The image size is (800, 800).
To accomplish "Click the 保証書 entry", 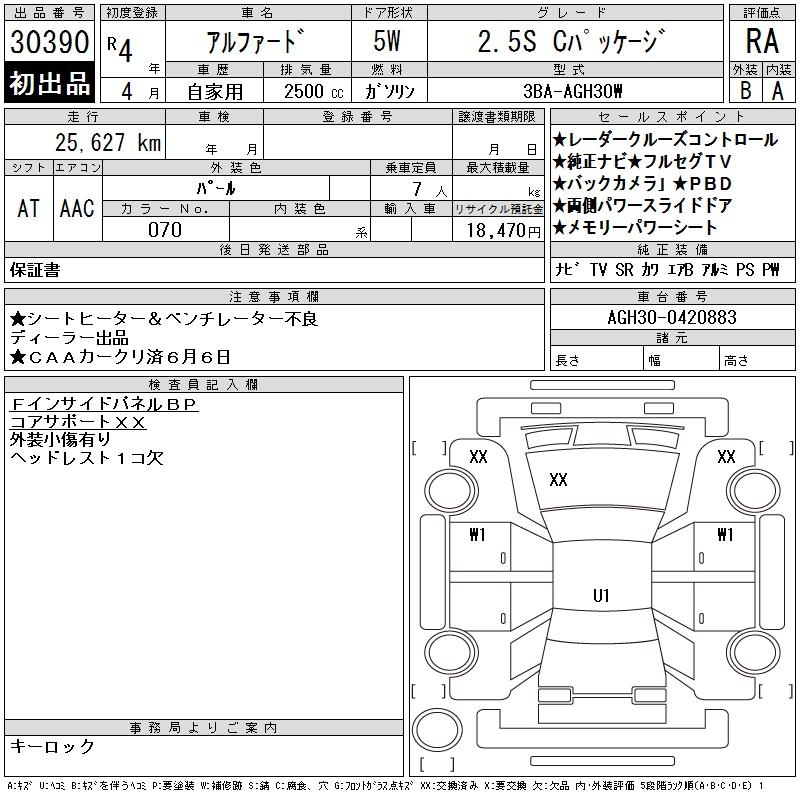I will click(x=35, y=270).
